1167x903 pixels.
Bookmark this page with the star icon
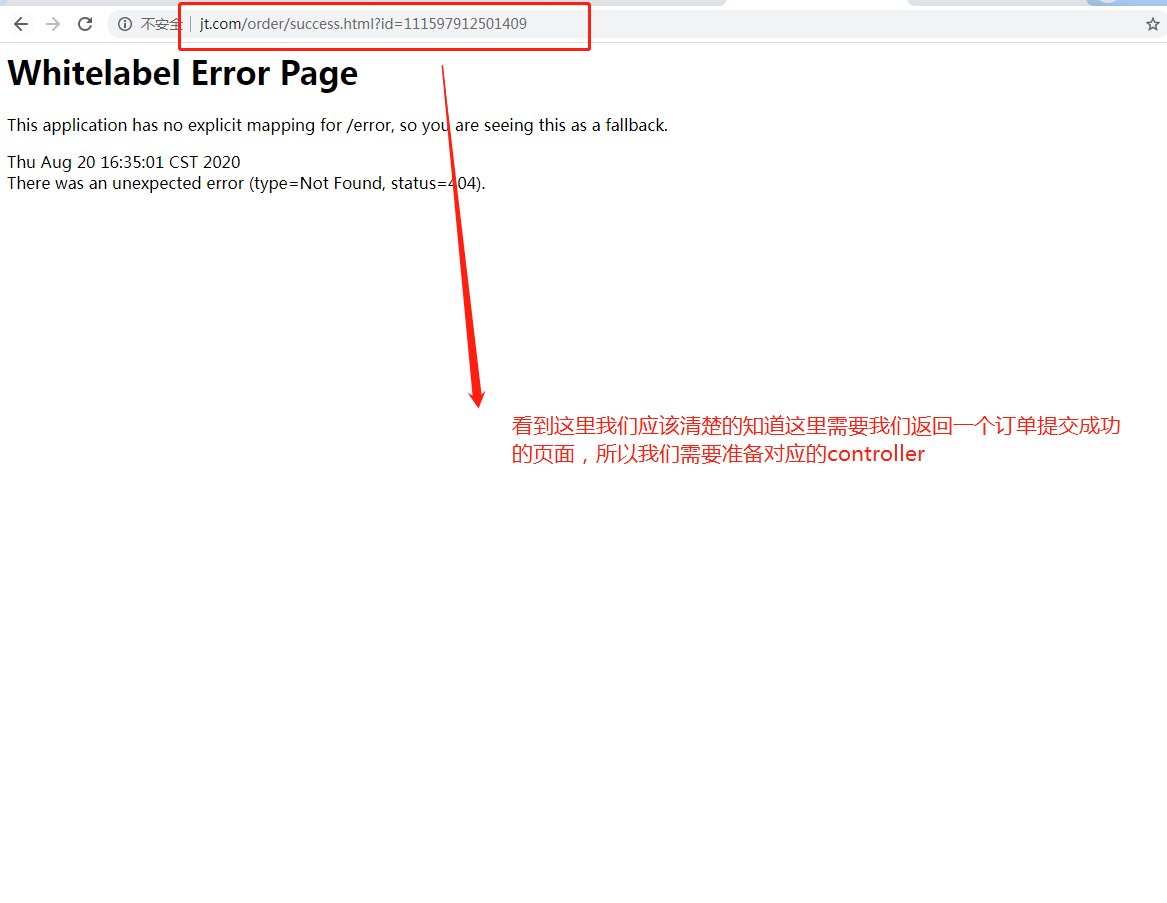click(x=1152, y=25)
